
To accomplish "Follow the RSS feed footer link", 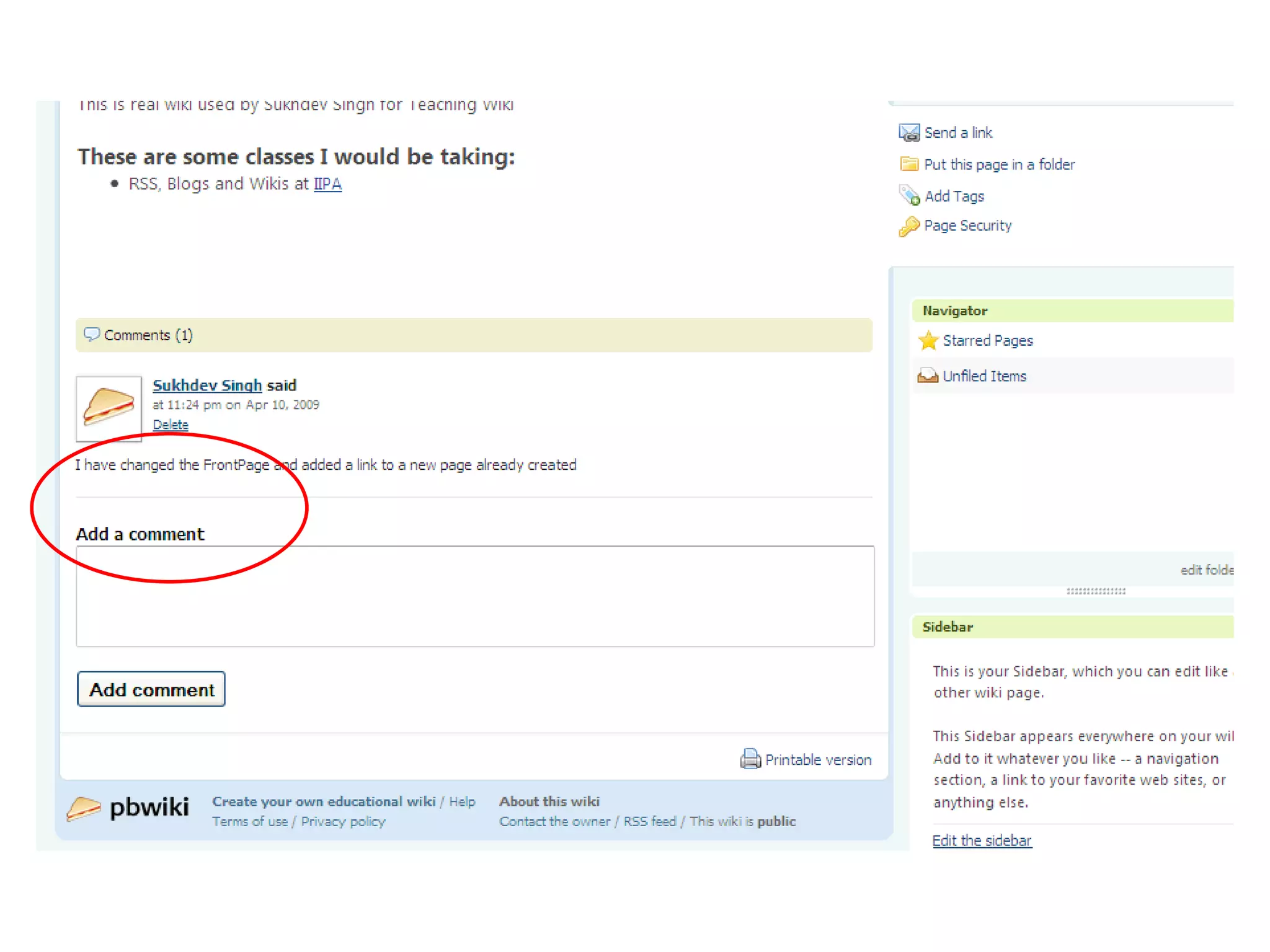I will (649, 822).
